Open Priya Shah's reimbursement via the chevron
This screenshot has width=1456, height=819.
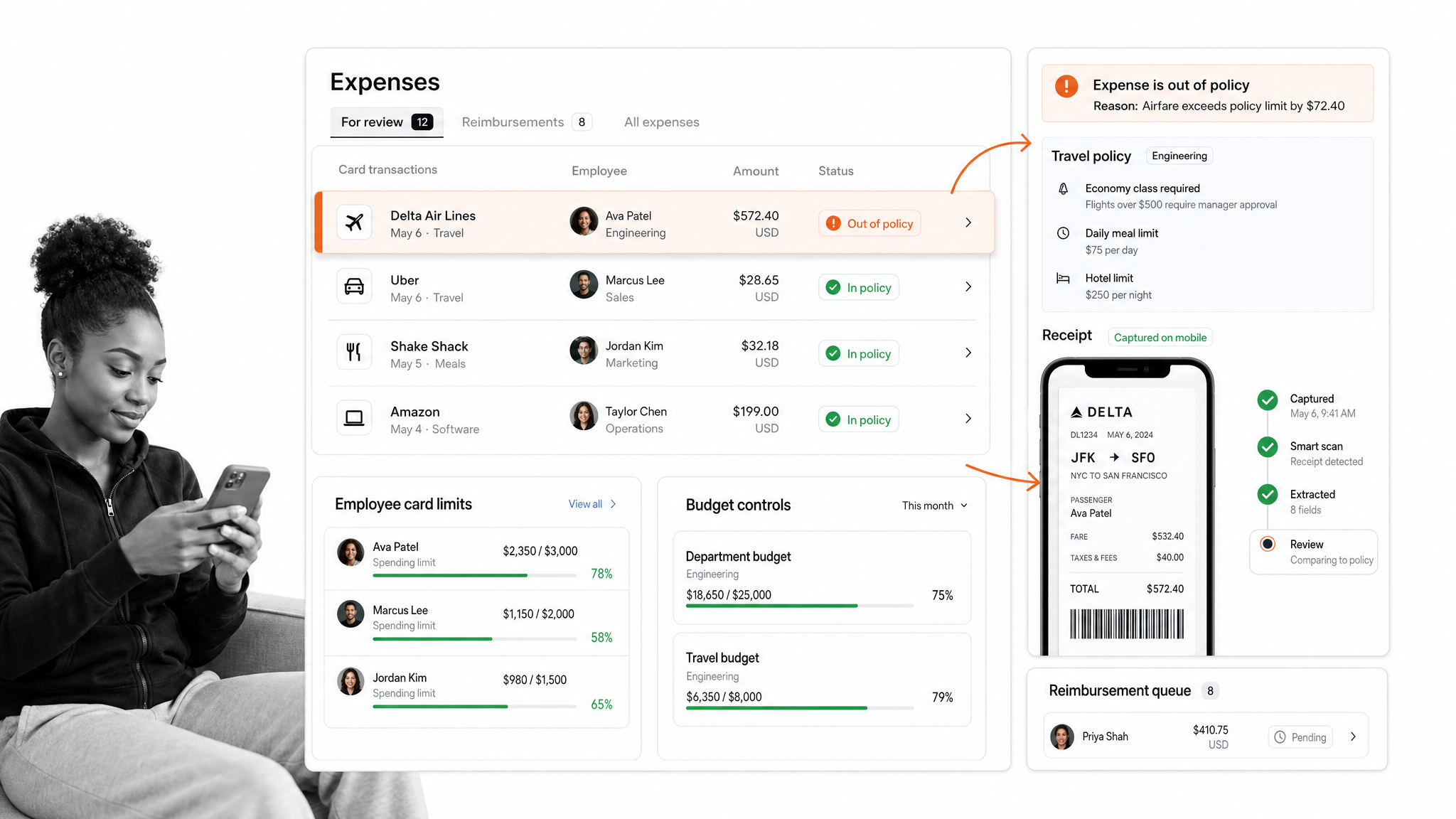[x=1353, y=737]
